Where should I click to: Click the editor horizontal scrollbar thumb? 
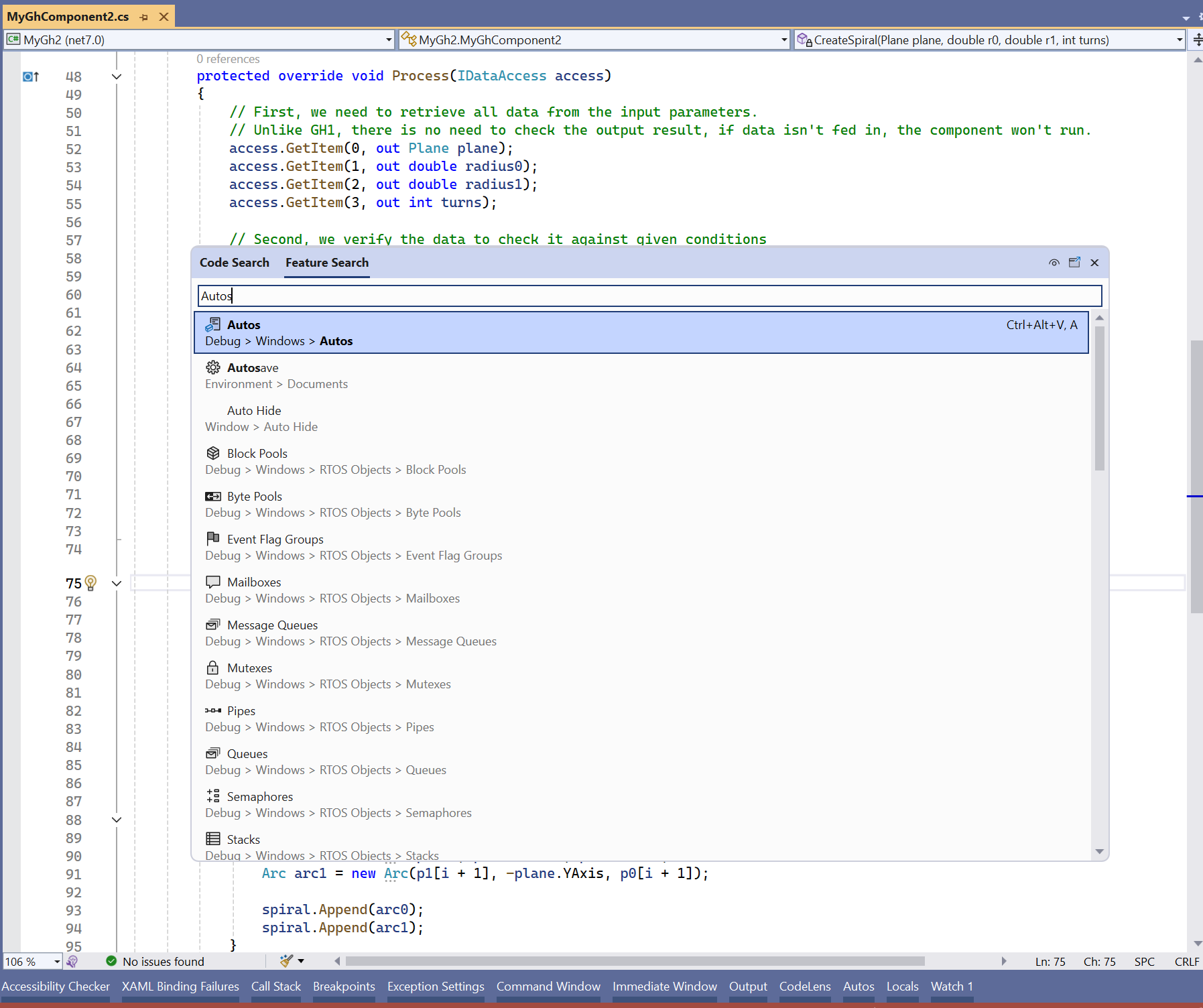(x=635, y=961)
